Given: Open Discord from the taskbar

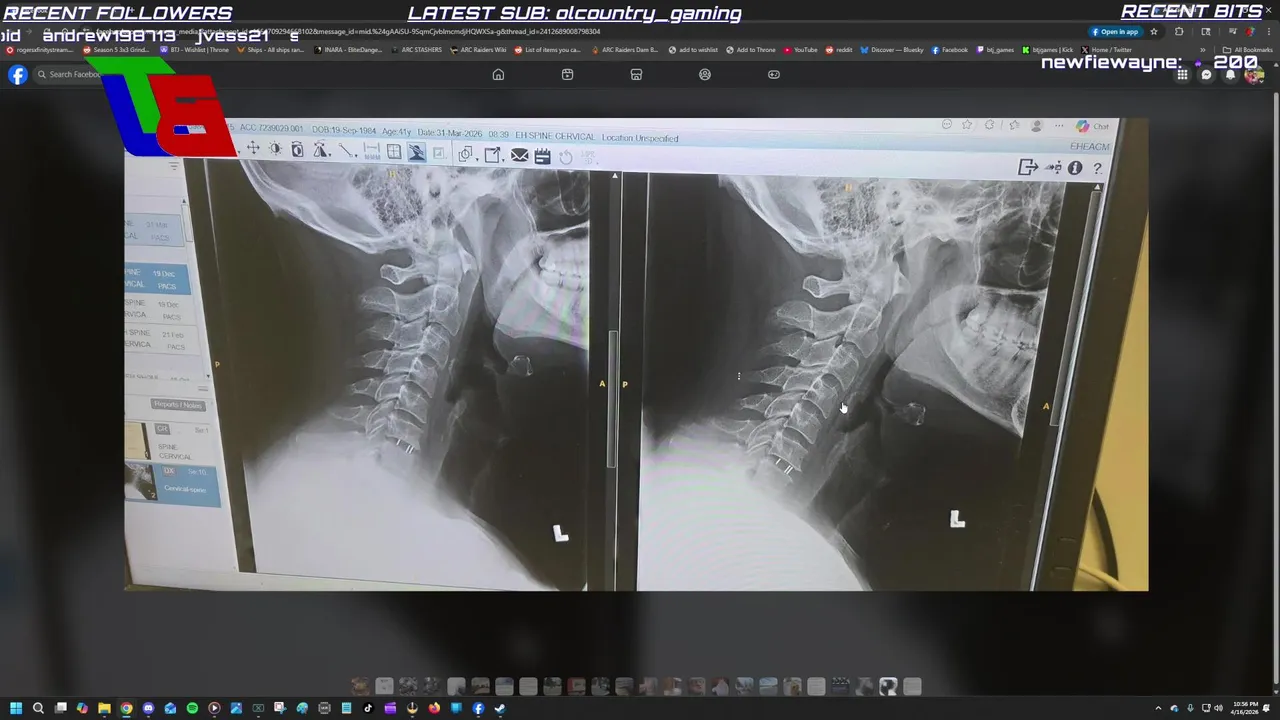Looking at the screenshot, I should [148, 708].
